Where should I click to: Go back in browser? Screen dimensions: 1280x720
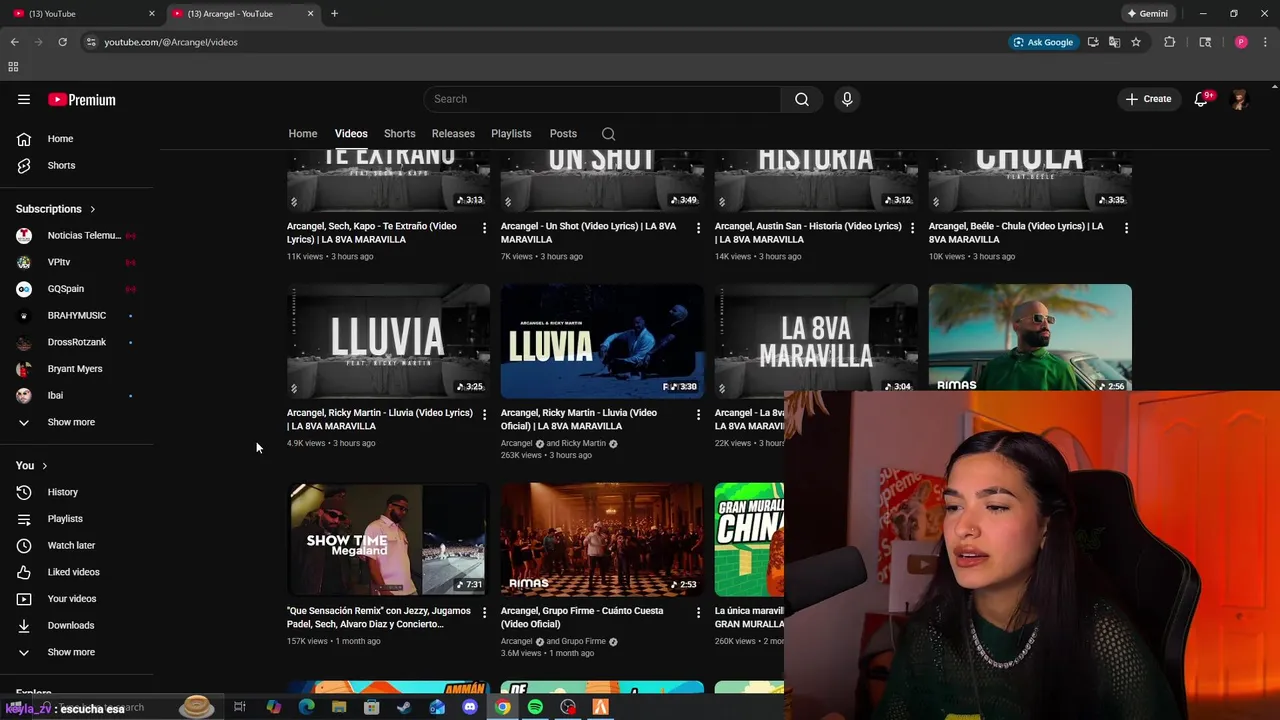click(x=15, y=42)
